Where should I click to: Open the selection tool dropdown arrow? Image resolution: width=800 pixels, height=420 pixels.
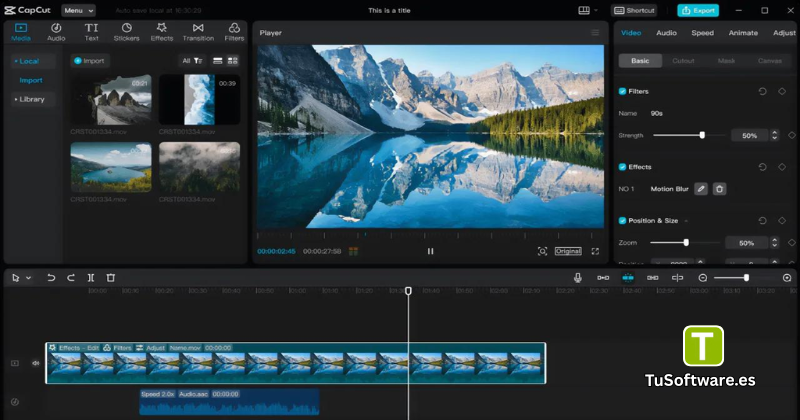pyautogui.click(x=29, y=278)
